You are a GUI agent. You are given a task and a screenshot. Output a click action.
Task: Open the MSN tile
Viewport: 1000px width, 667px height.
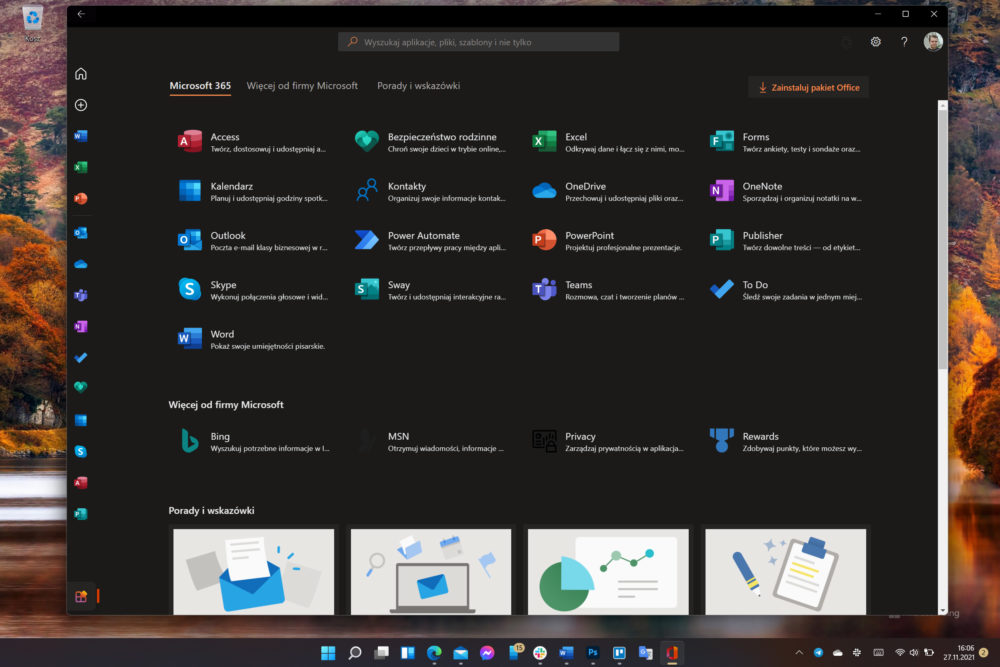430,441
